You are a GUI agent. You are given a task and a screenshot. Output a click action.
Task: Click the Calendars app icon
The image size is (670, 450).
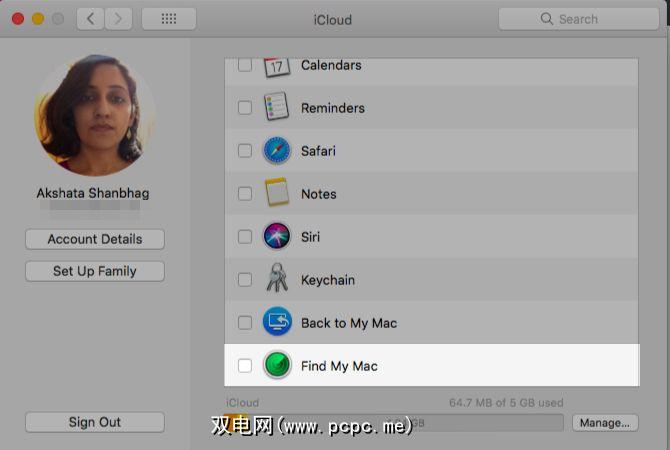[x=277, y=68]
